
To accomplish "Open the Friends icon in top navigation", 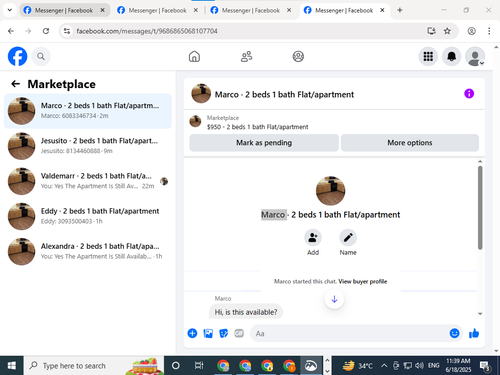I will click(x=246, y=56).
